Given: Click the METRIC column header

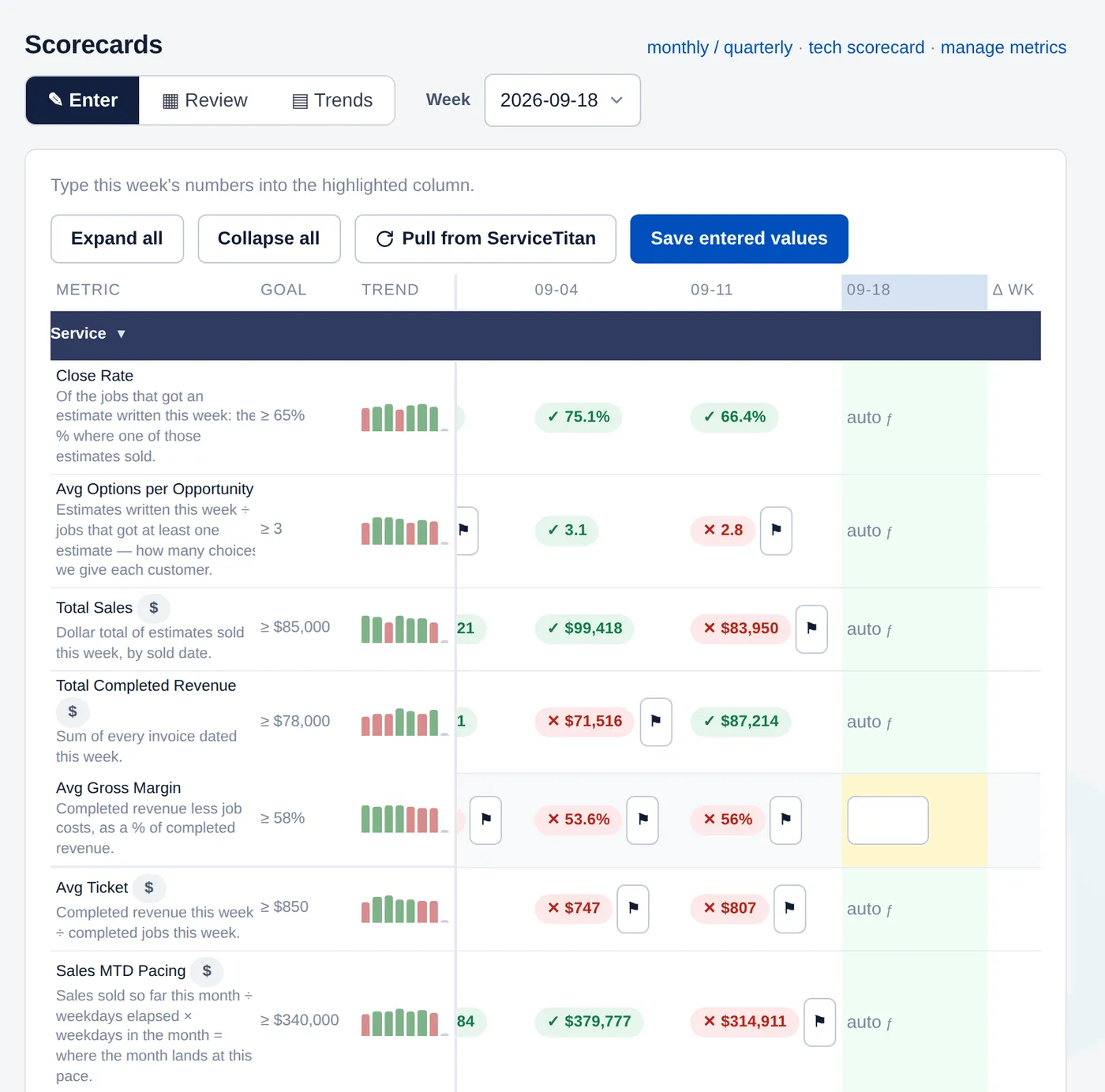Looking at the screenshot, I should tap(88, 290).
